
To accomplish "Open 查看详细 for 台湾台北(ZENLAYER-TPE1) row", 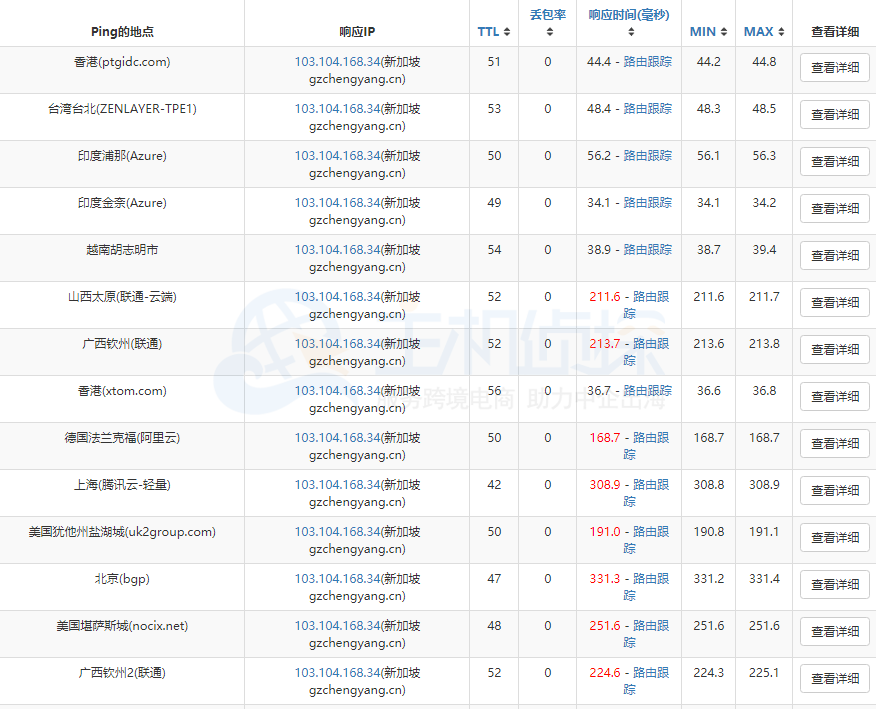I will coord(835,115).
